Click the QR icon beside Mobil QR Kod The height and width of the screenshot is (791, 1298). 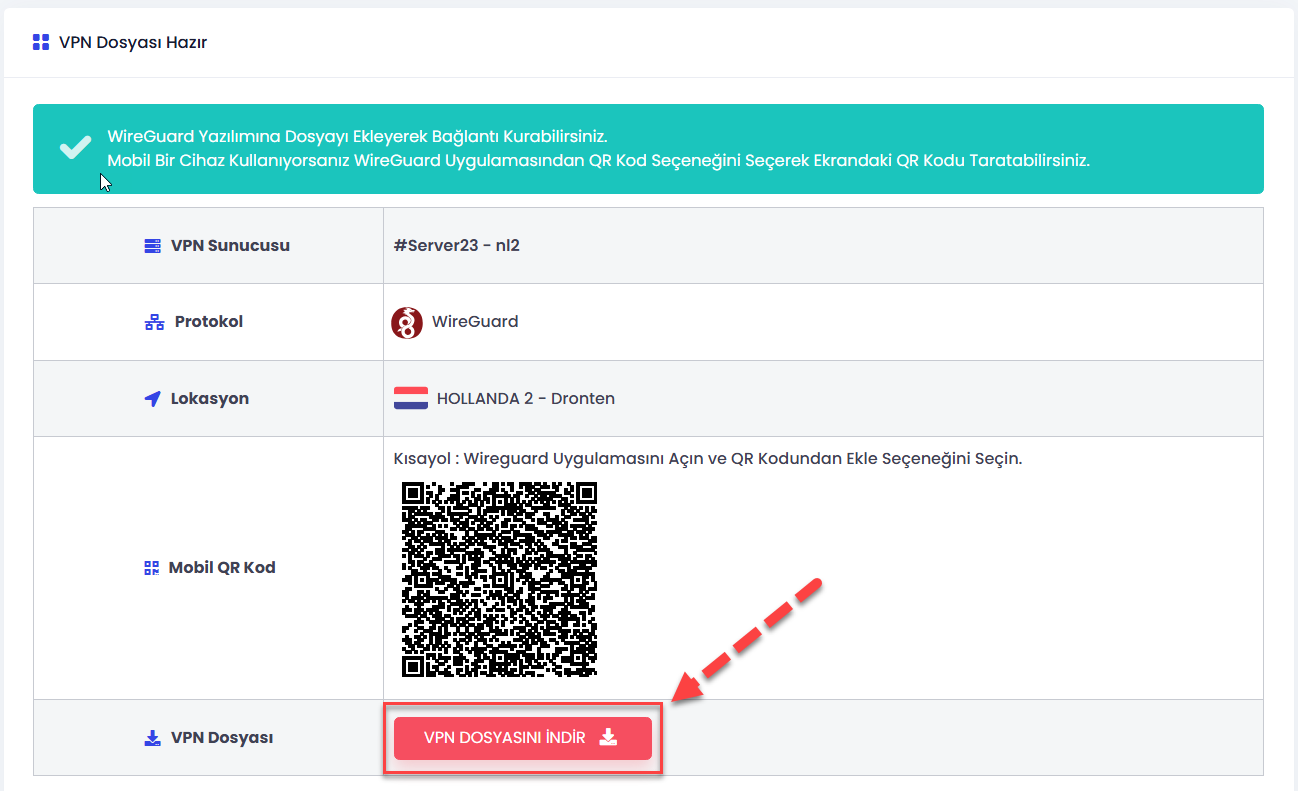coord(152,568)
